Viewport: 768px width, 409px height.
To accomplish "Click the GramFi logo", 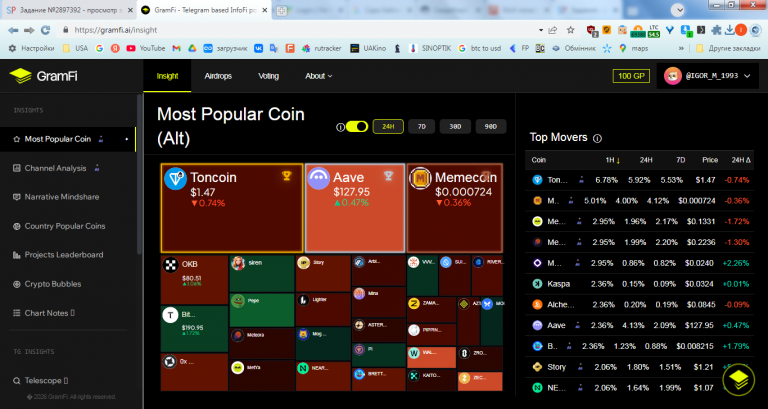I will pos(43,76).
